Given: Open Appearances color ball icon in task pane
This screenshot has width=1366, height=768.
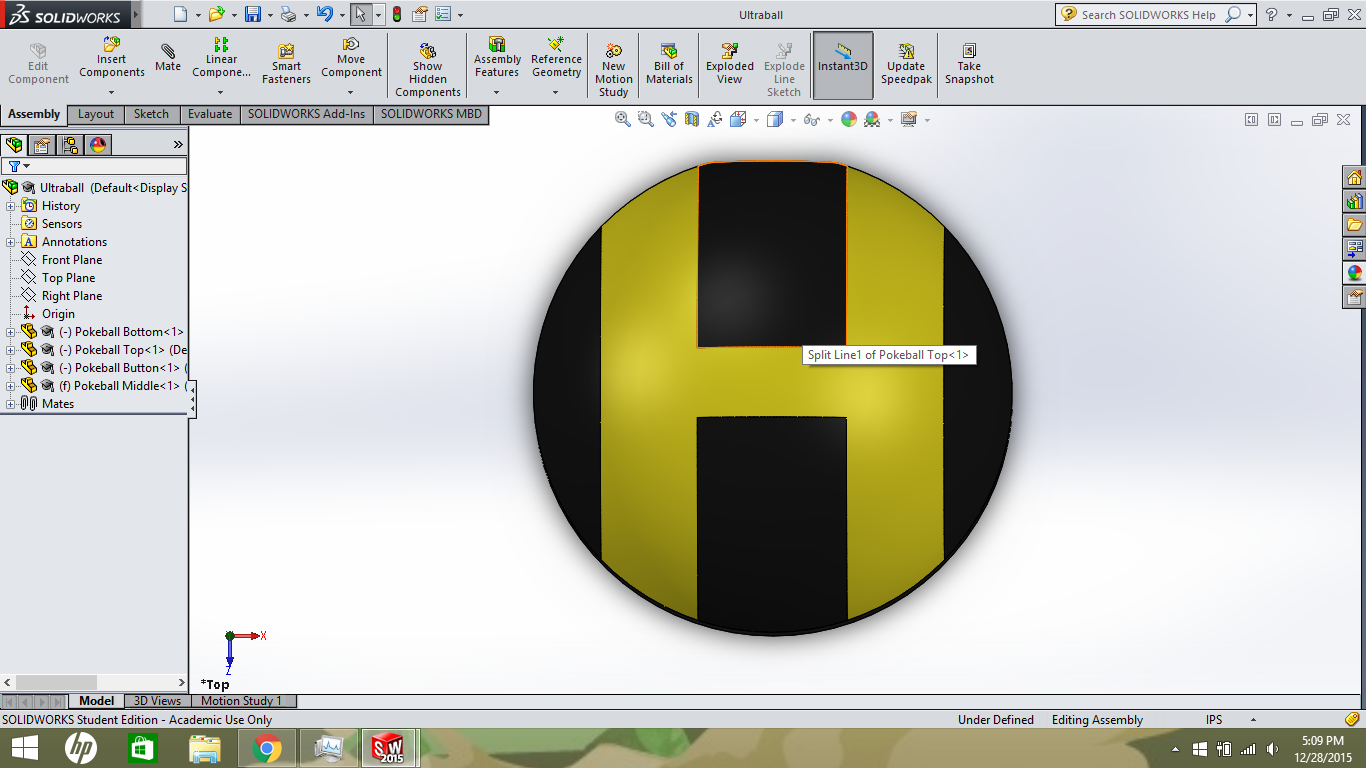Looking at the screenshot, I should click(1355, 273).
